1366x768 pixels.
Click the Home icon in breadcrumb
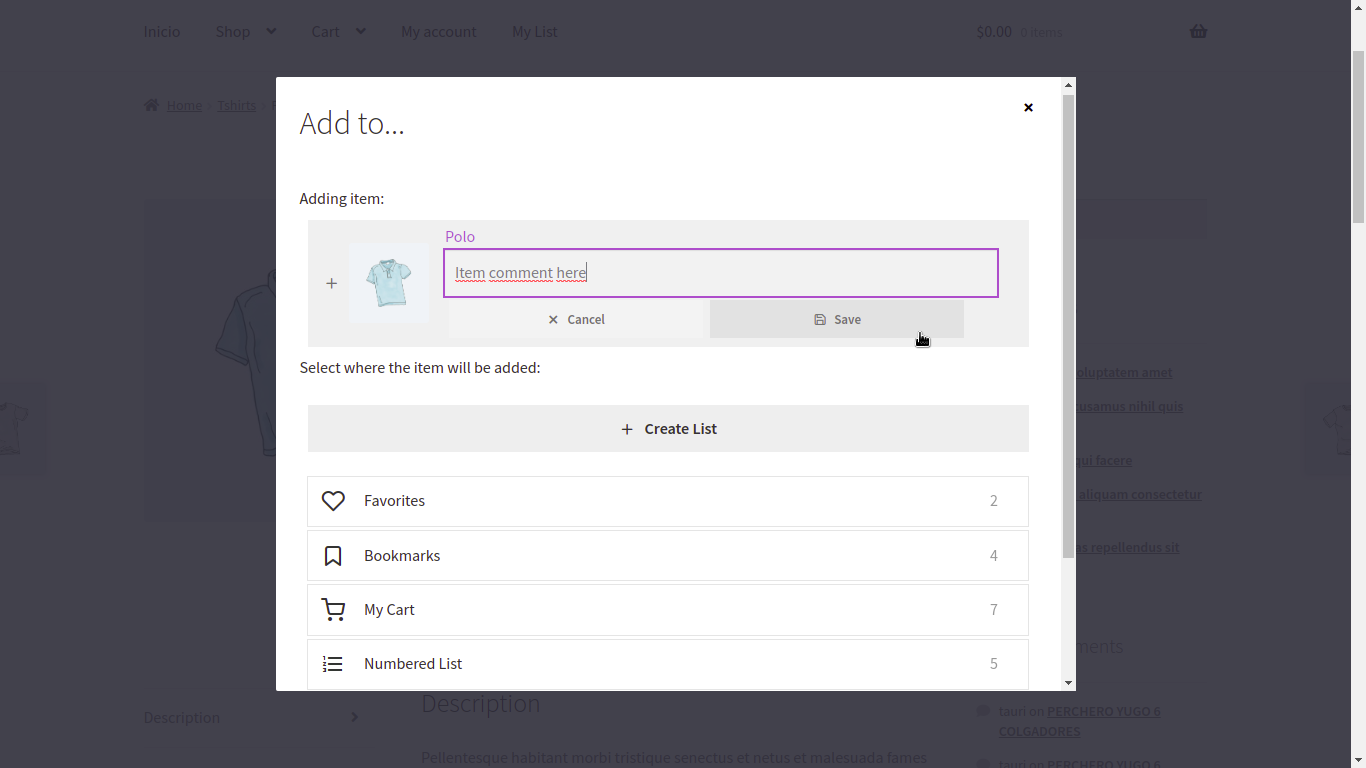coord(151,105)
